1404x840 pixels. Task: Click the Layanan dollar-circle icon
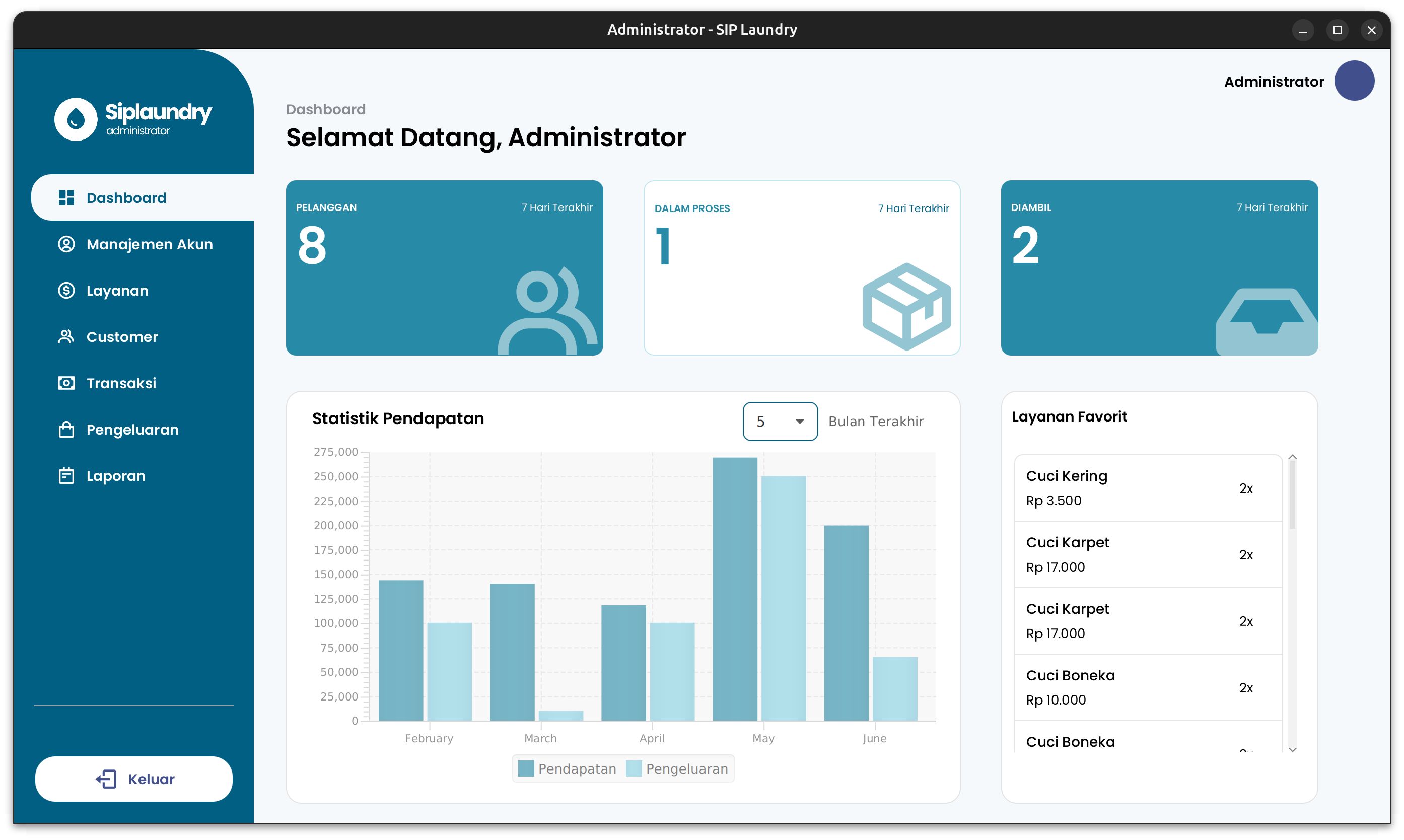tap(66, 291)
